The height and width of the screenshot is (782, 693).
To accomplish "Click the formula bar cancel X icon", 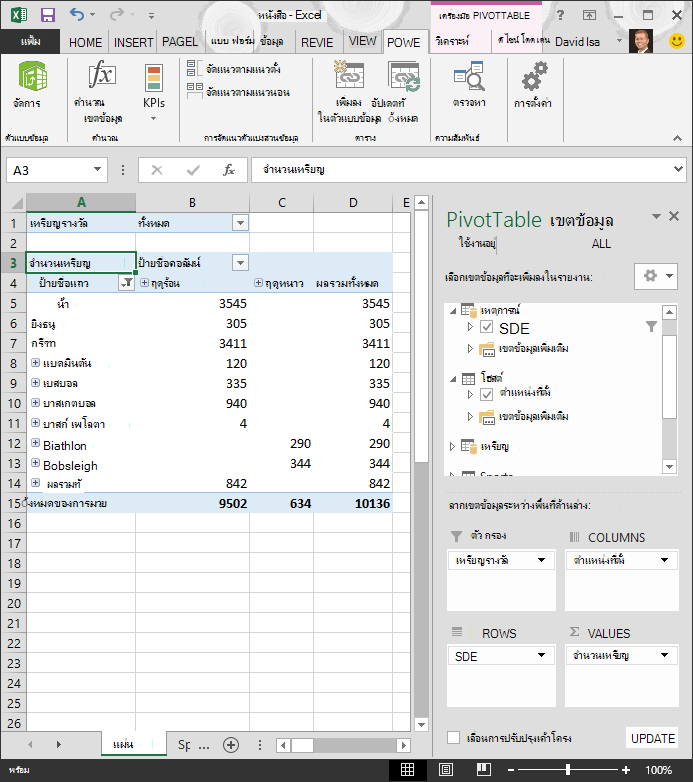I will pyautogui.click(x=157, y=171).
